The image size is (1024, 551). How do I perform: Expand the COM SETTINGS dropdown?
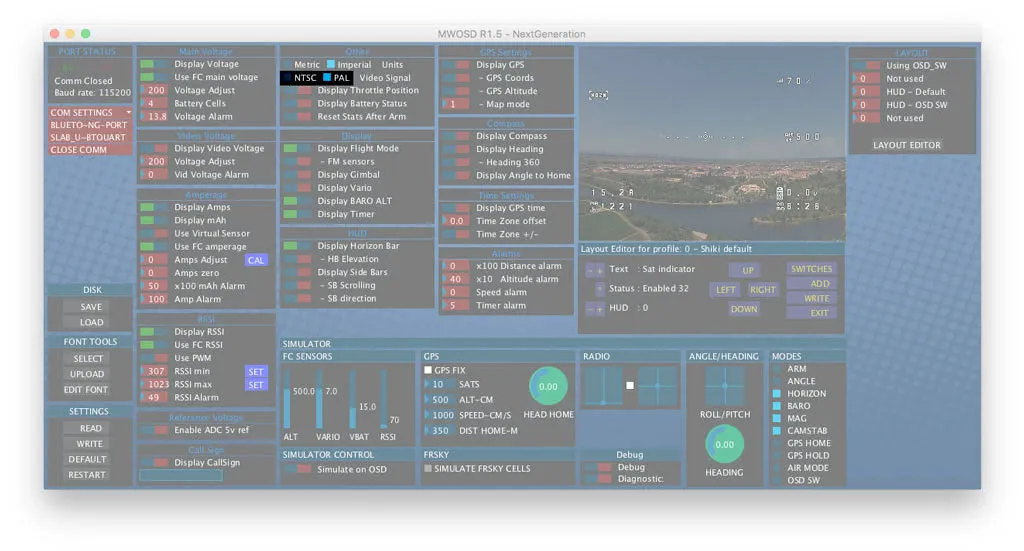tap(90, 113)
